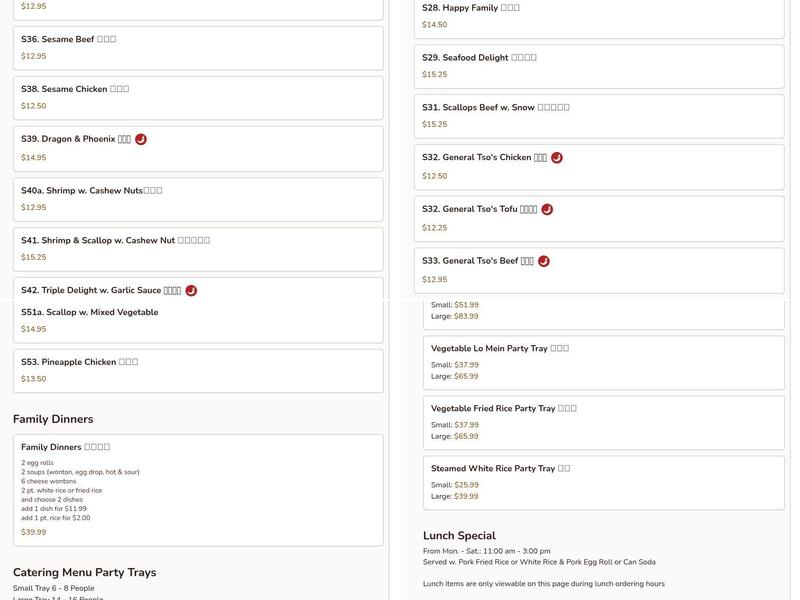Viewport: 800px width, 600px height.
Task: Click the Lunch Special section heading
Action: click(x=459, y=536)
